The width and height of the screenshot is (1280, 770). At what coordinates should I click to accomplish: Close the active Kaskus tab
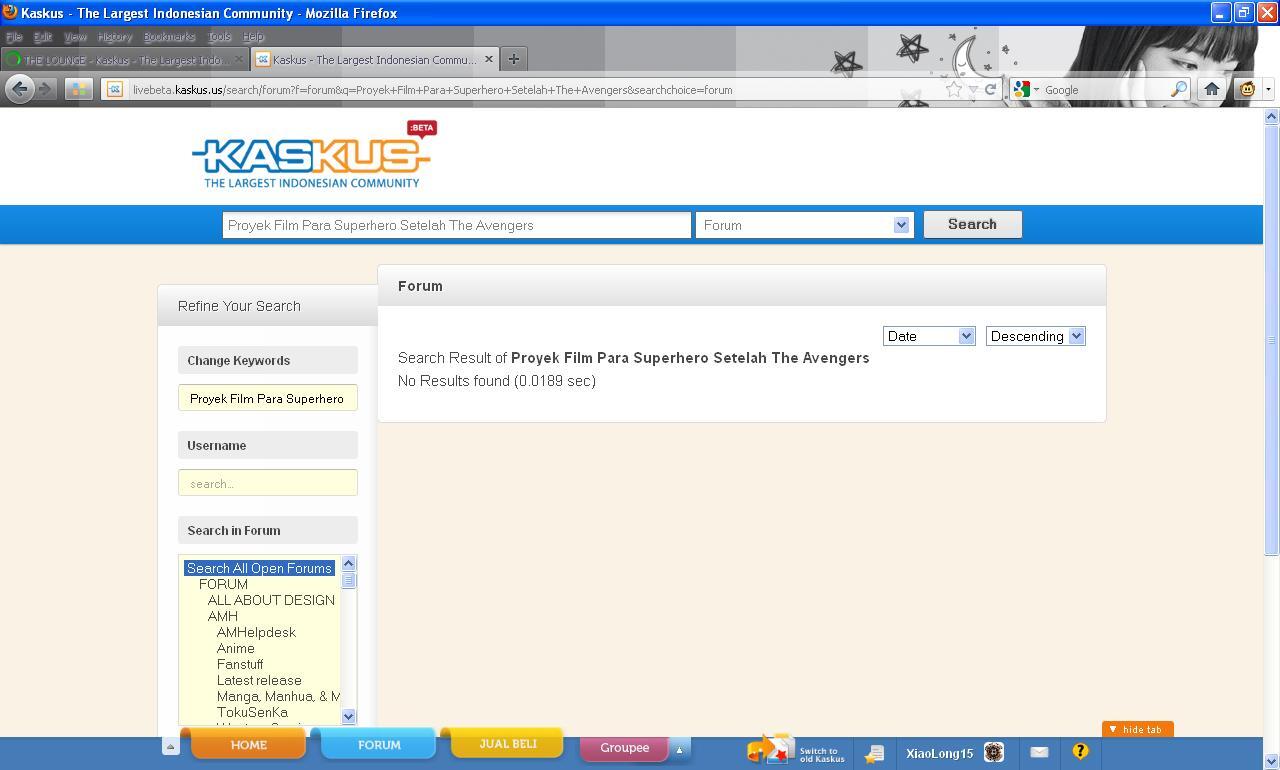click(489, 59)
